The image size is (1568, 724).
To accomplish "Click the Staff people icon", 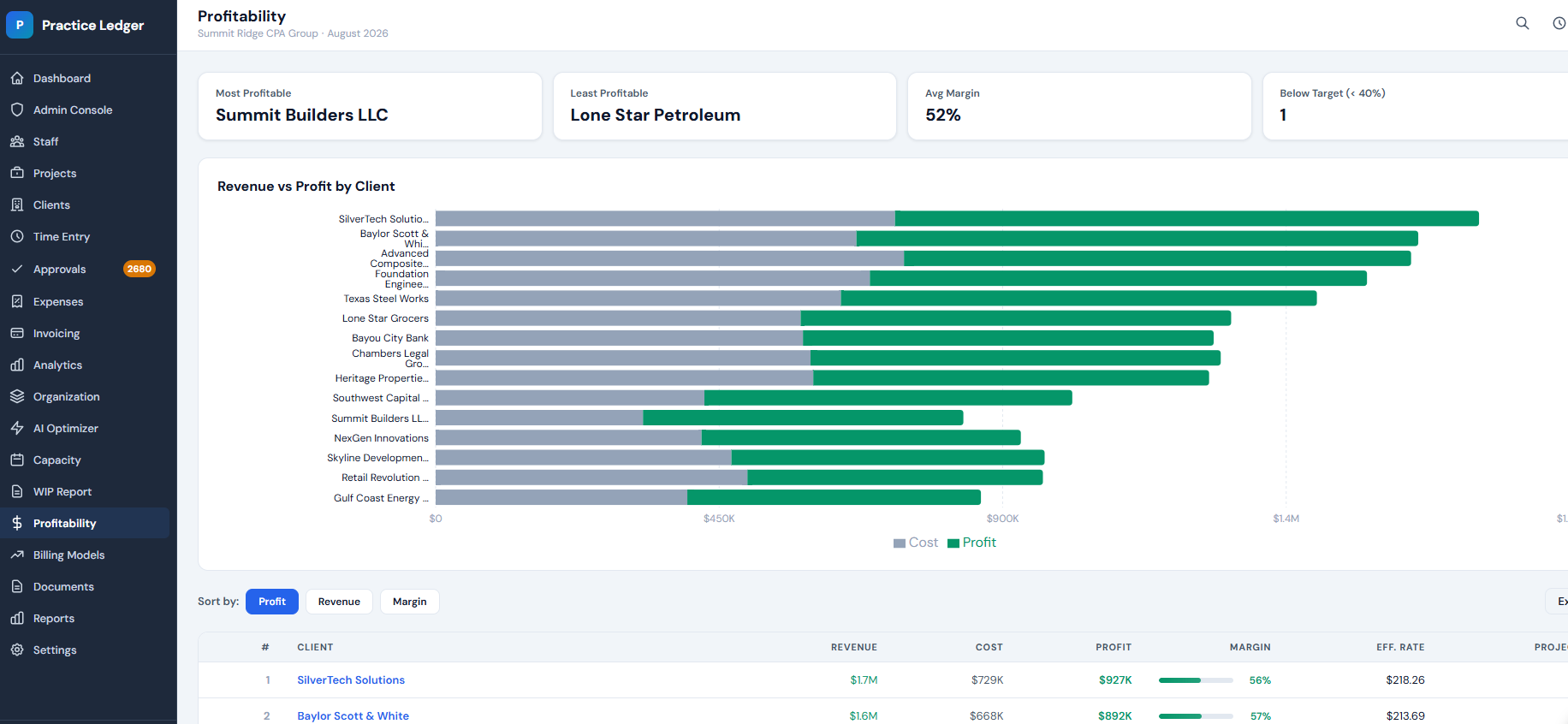I will point(17,141).
